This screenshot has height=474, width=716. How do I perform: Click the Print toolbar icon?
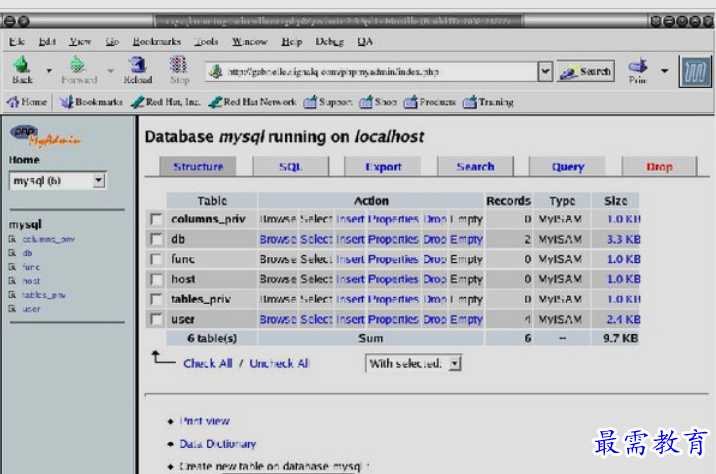[x=638, y=70]
